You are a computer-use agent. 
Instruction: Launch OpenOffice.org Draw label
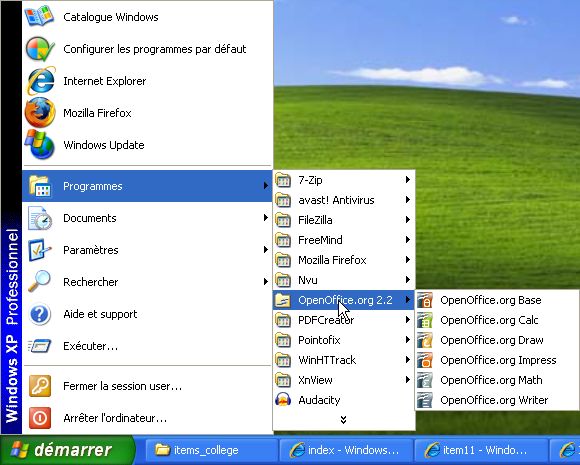click(492, 340)
